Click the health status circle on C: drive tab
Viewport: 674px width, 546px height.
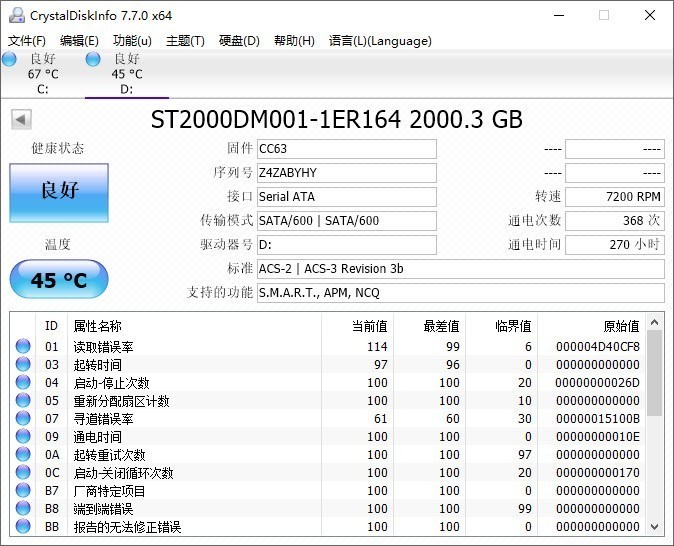pos(9,59)
